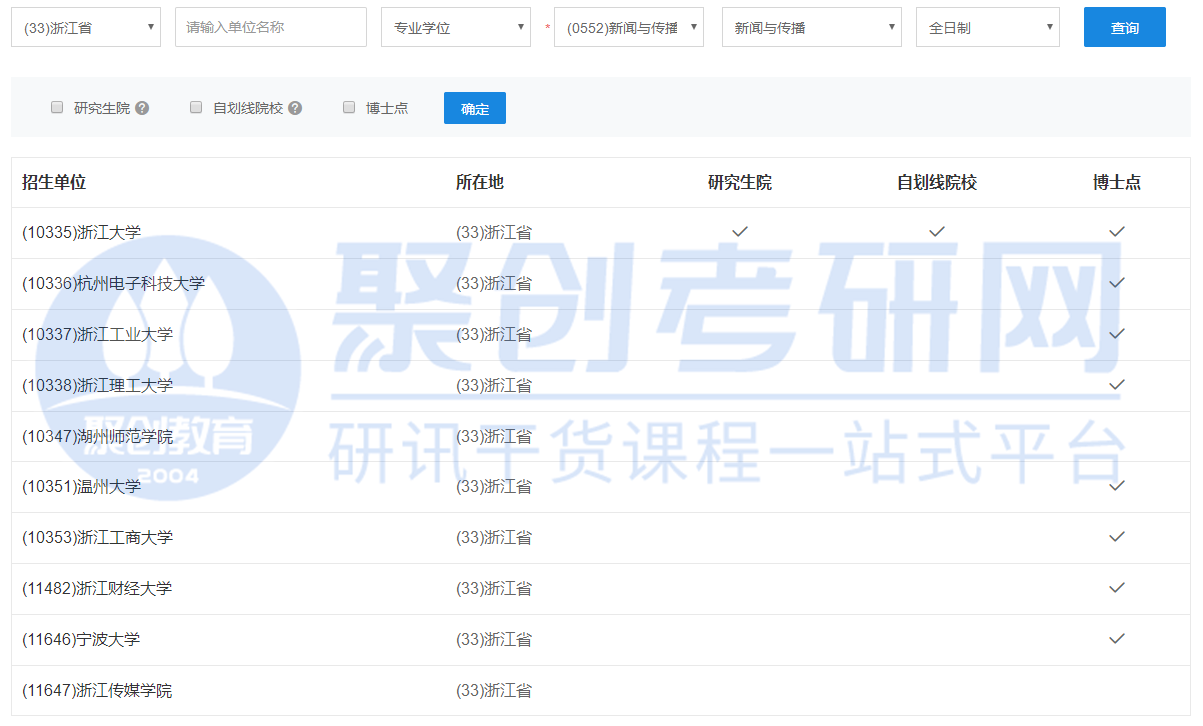1203x726 pixels.
Task: Click (33)浙江省 location in 浙江传媒学院 row
Action: point(494,690)
